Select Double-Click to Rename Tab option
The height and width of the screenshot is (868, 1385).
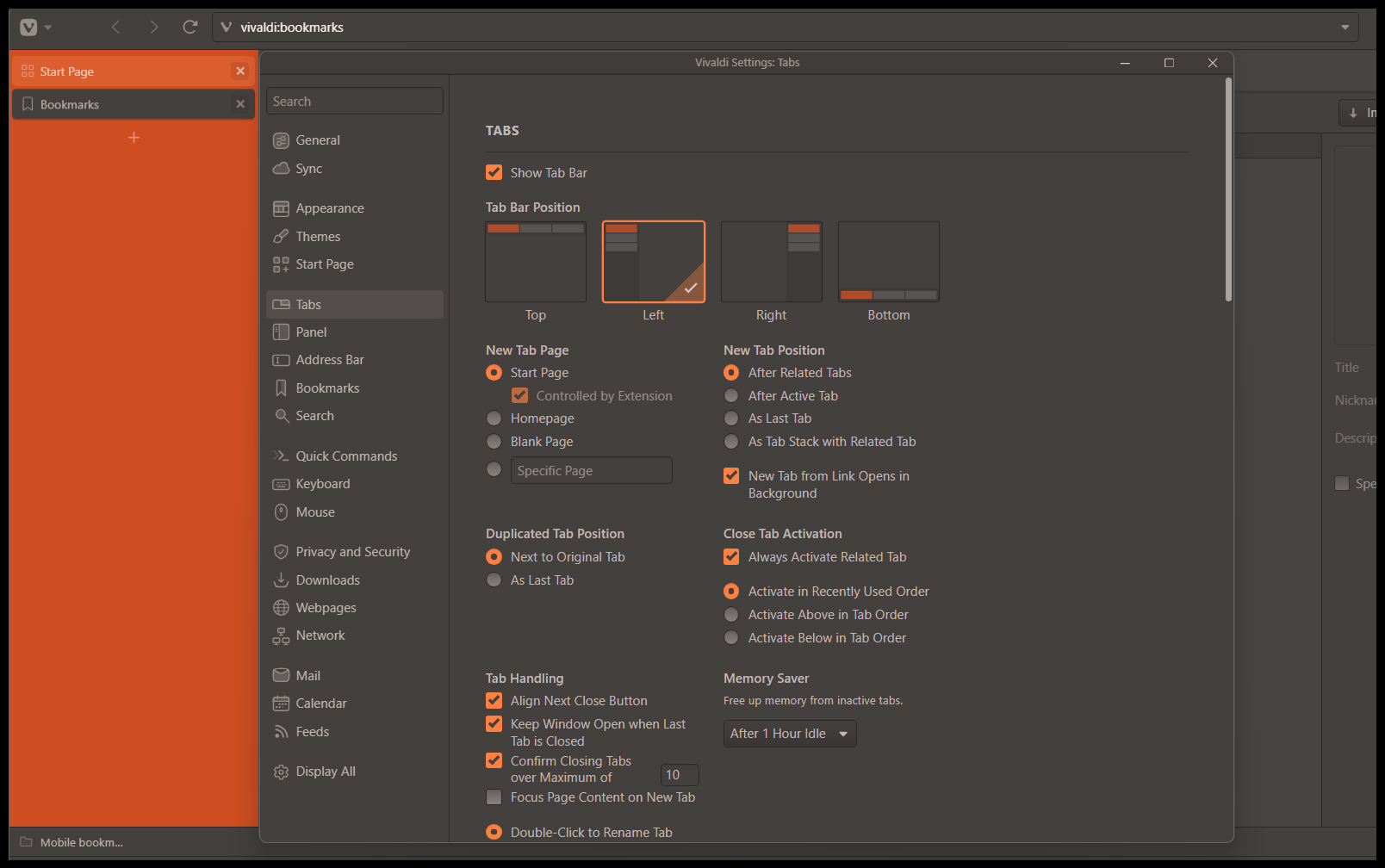(x=494, y=832)
